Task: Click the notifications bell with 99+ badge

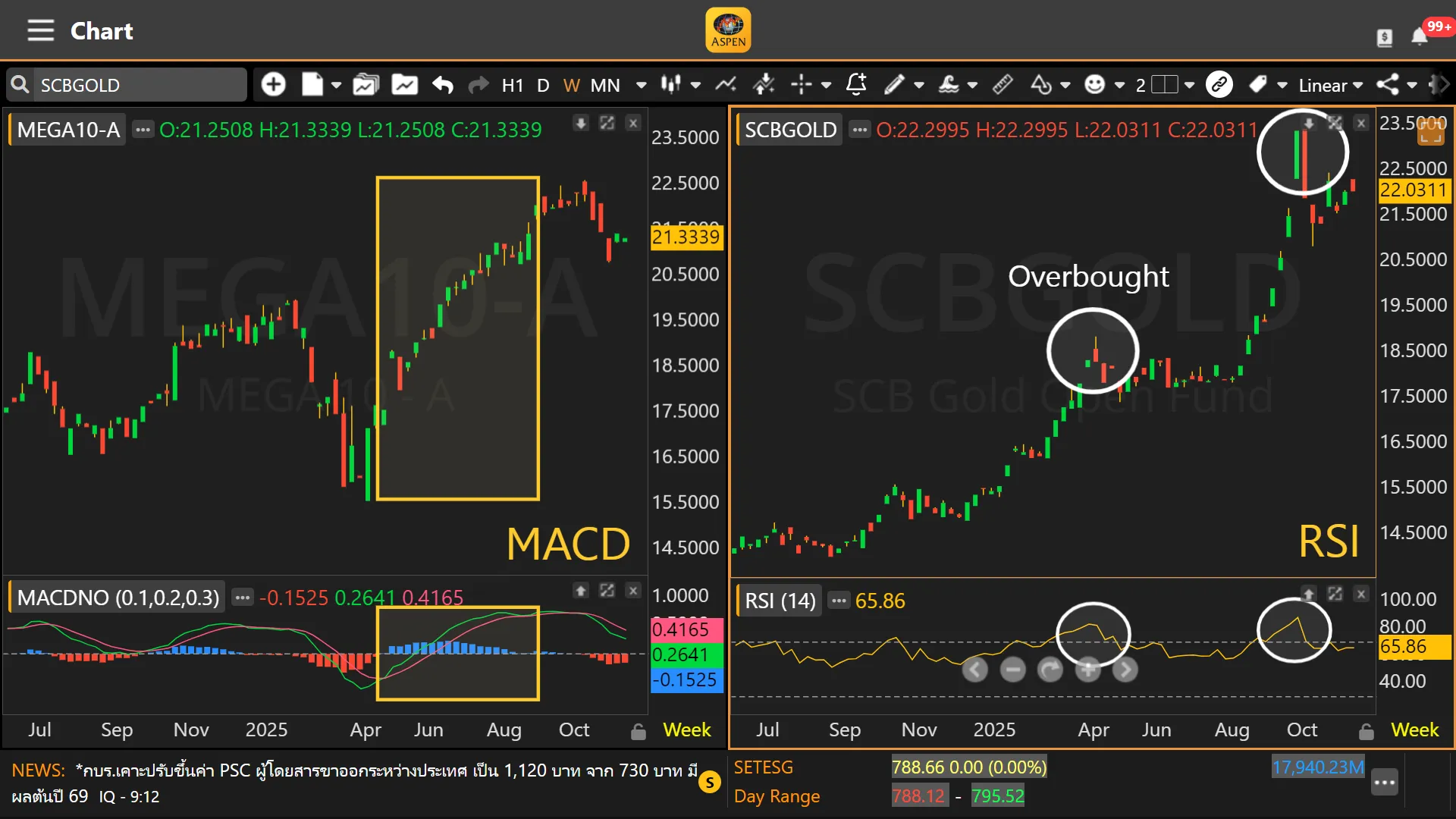Action: click(1420, 36)
